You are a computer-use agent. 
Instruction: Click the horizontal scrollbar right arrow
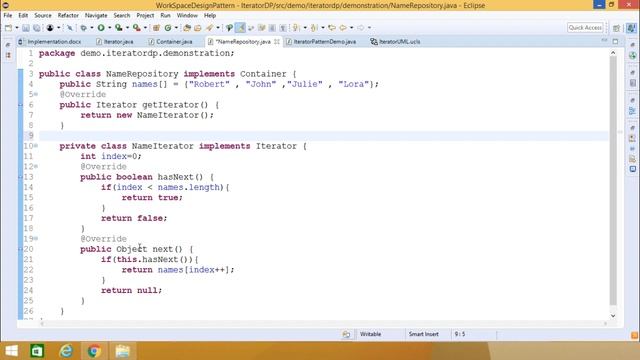(605, 324)
